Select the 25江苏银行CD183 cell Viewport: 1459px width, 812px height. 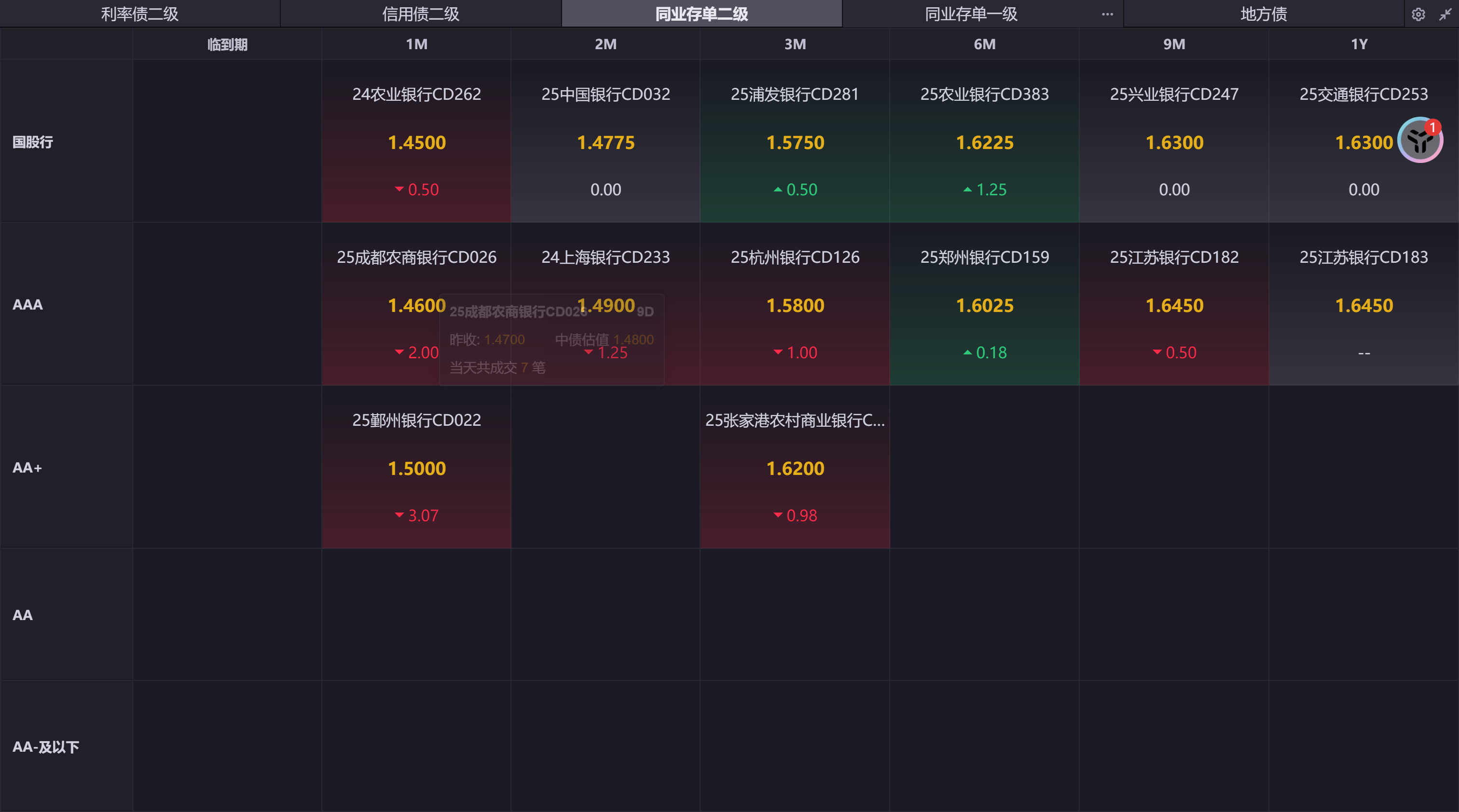[x=1363, y=304]
